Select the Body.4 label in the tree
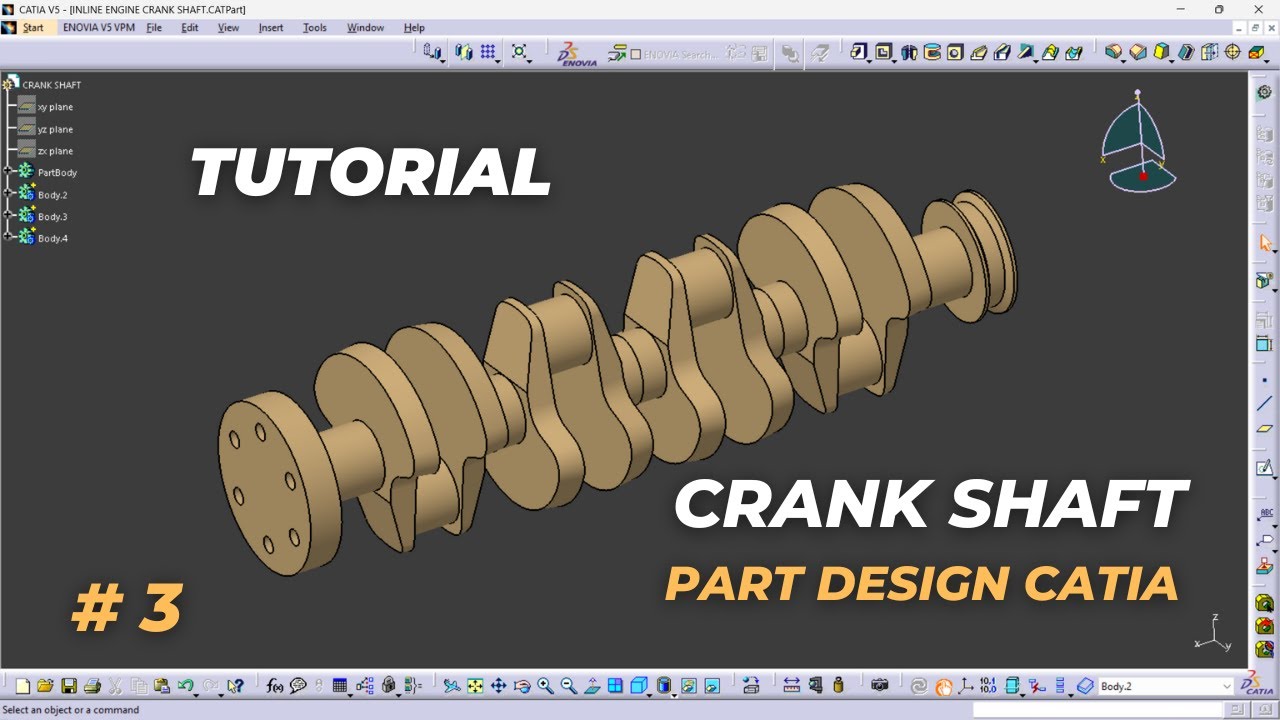The image size is (1280, 720). point(53,238)
